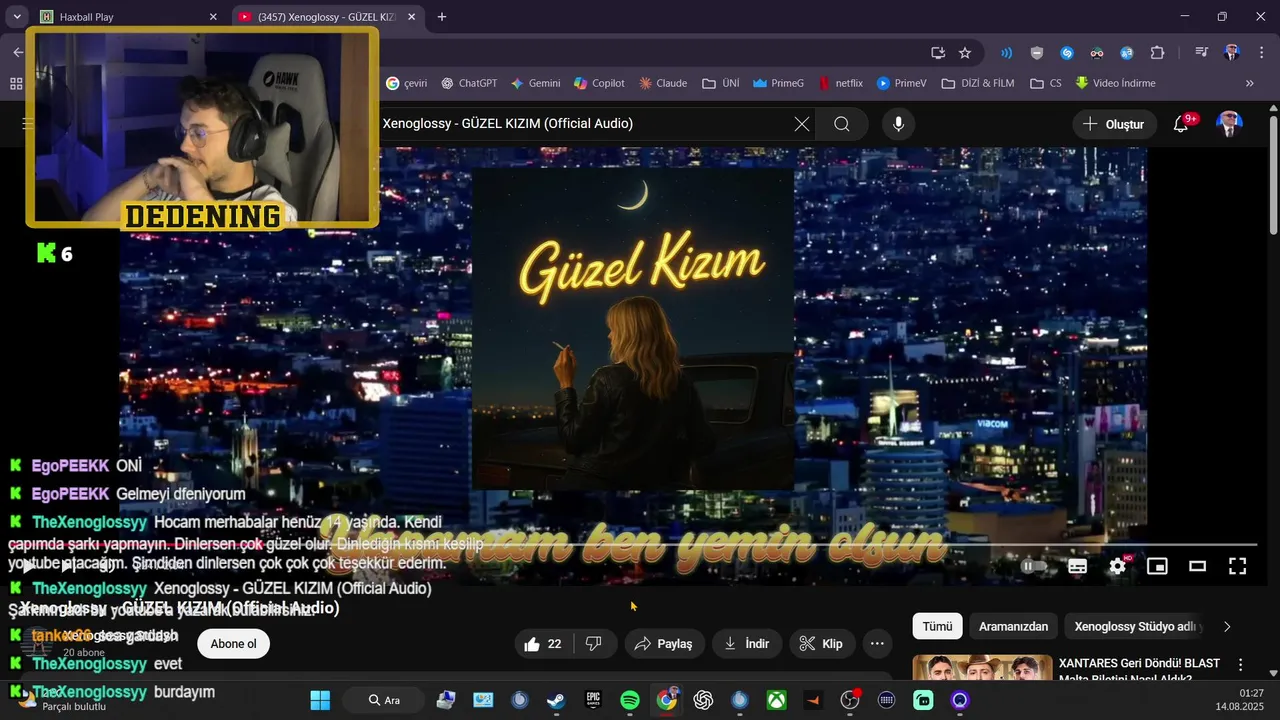1280x720 pixels.
Task: Open the extensions puzzle menu
Action: (x=1157, y=53)
